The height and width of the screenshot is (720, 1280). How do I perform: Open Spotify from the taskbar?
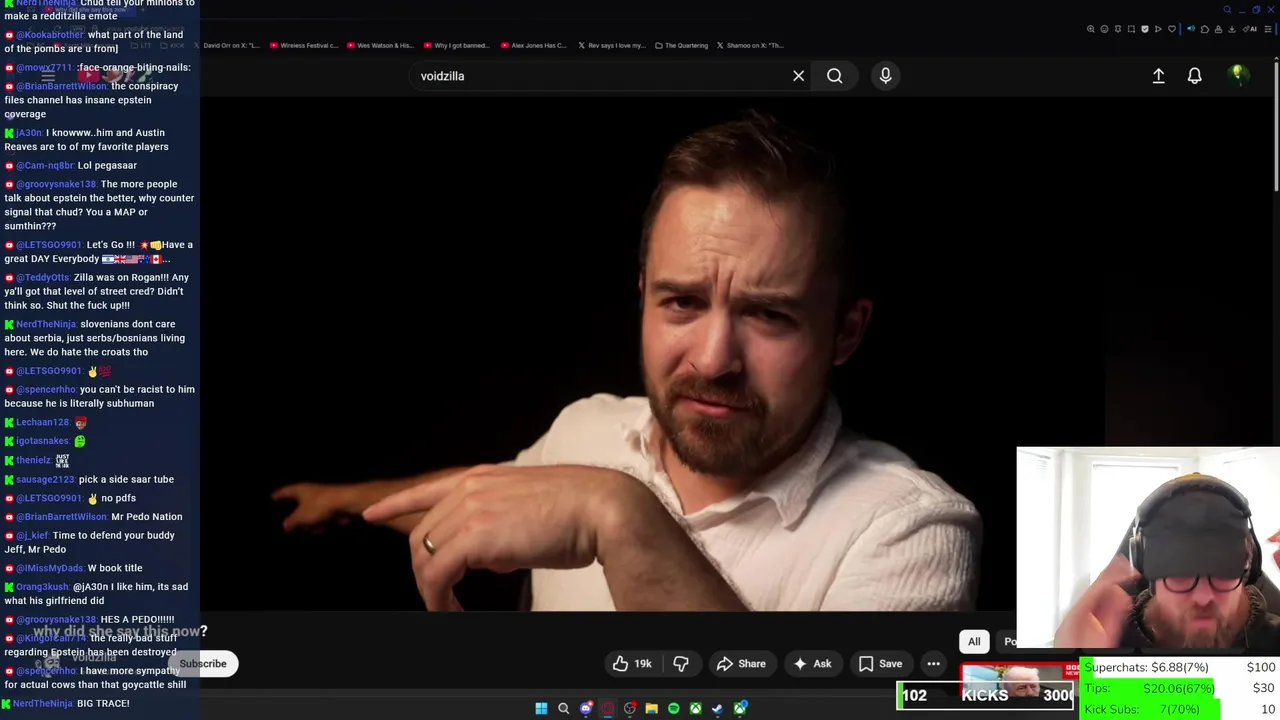pyautogui.click(x=674, y=708)
